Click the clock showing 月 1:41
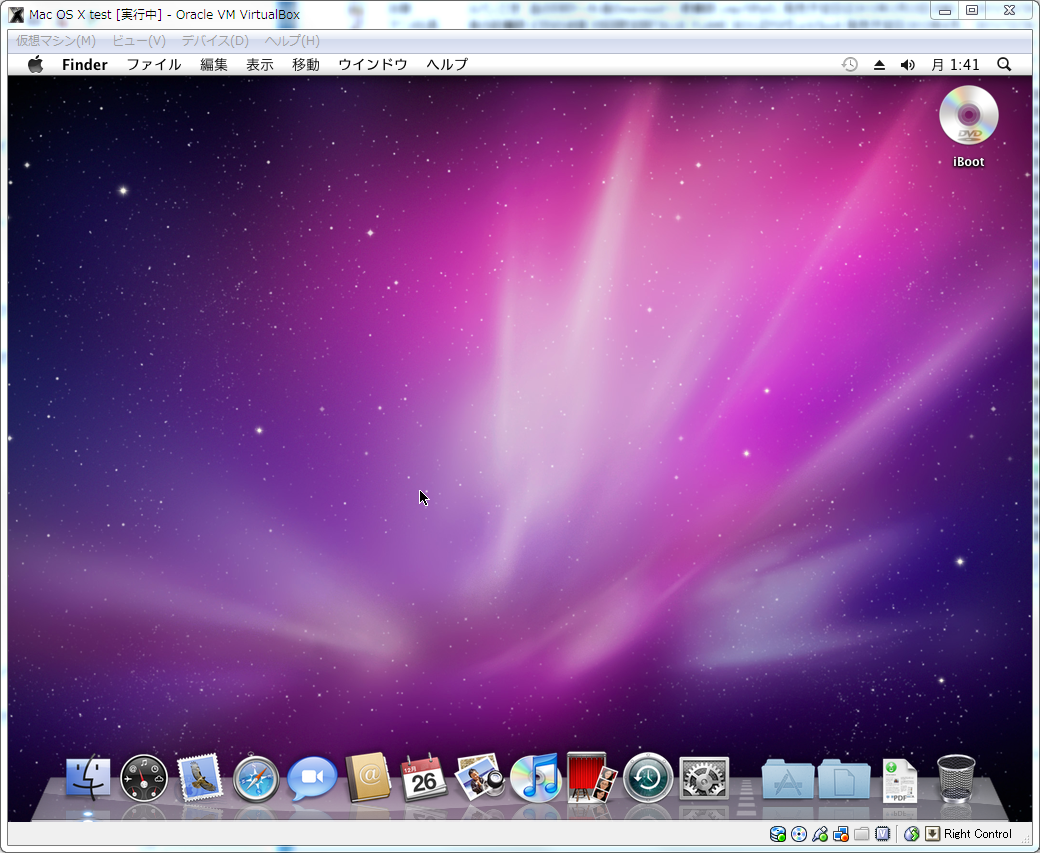The height and width of the screenshot is (853, 1040). click(x=955, y=64)
